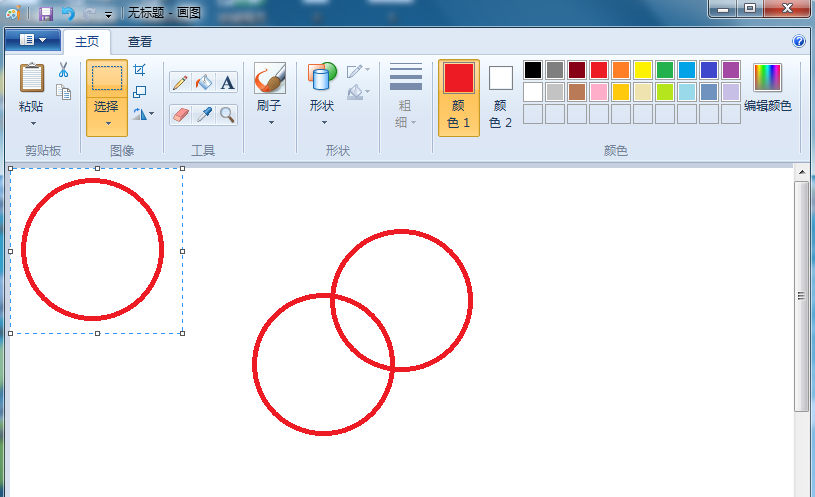Click the 选择 label button

tap(107, 107)
